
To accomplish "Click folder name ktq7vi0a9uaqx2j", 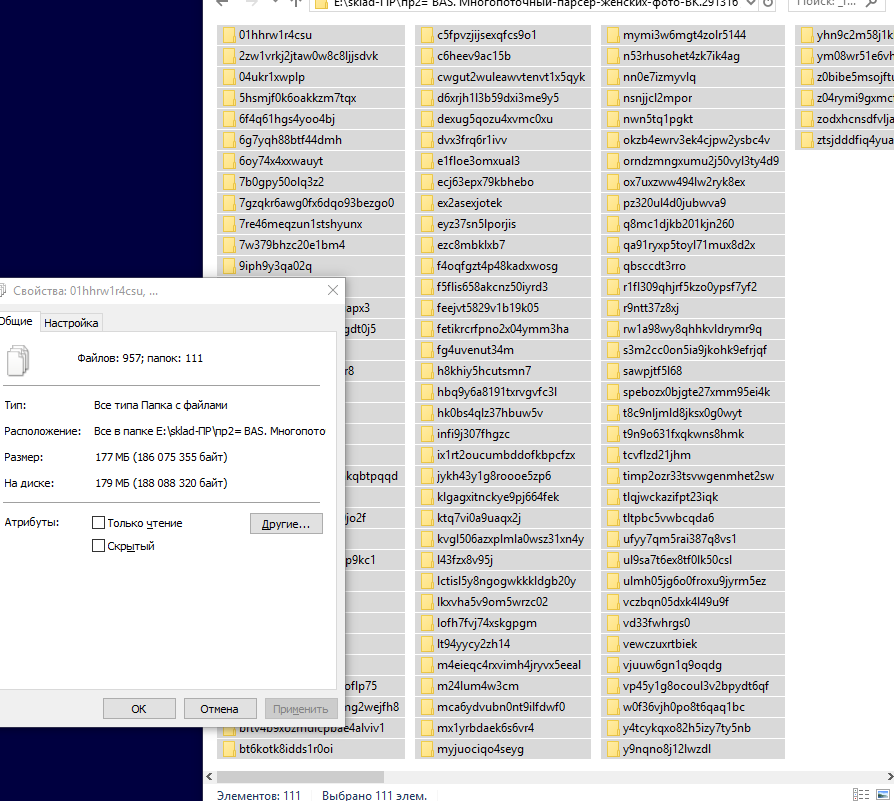I will pos(479,518).
